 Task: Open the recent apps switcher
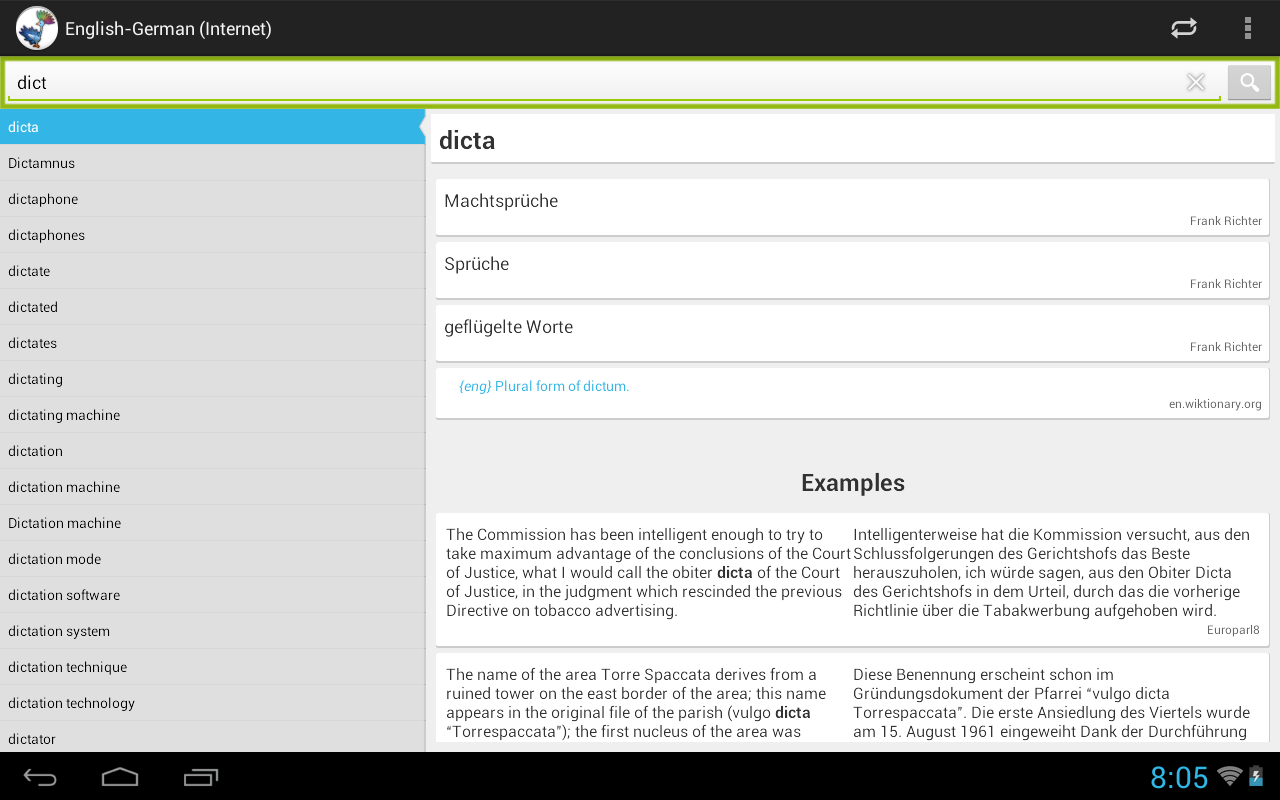[200, 776]
